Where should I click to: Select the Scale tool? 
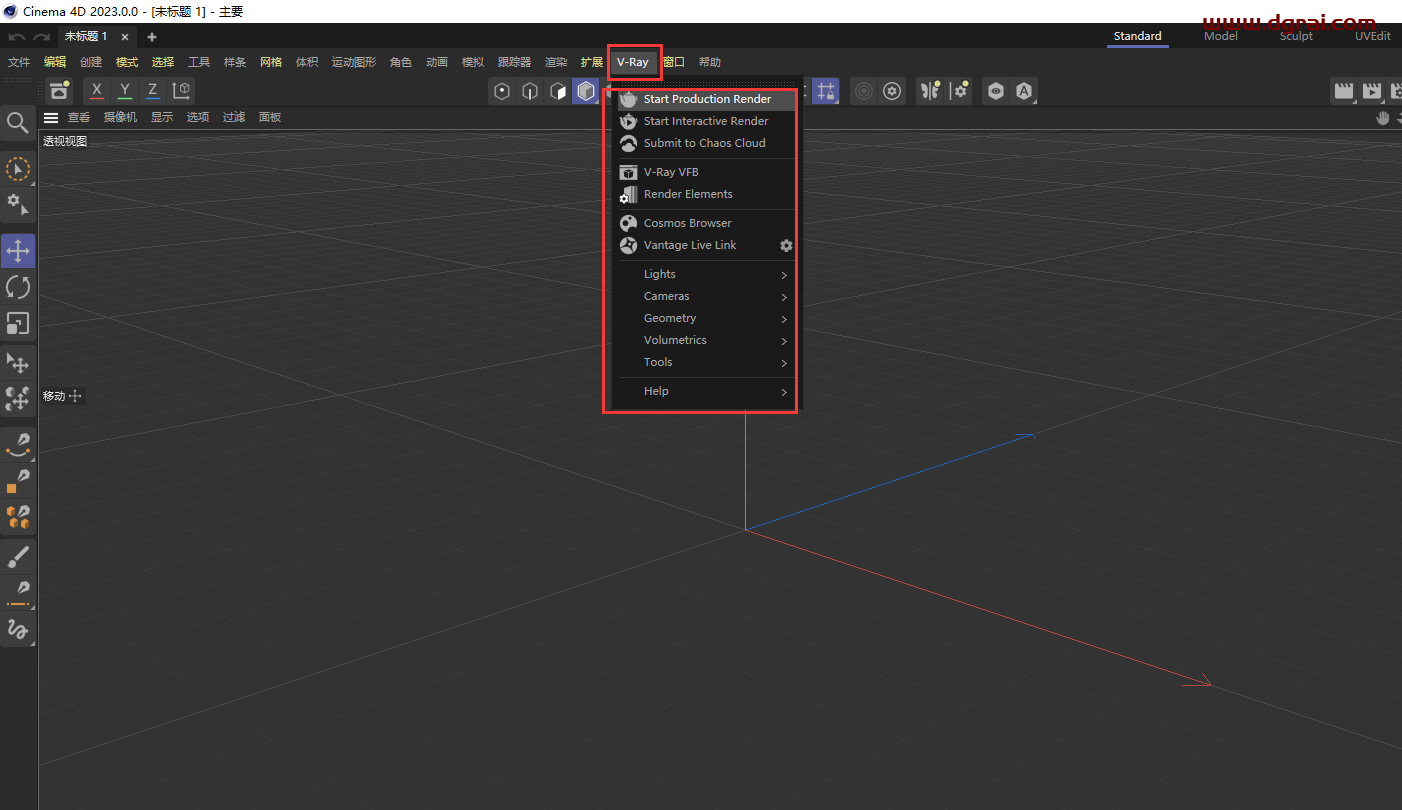click(18, 323)
